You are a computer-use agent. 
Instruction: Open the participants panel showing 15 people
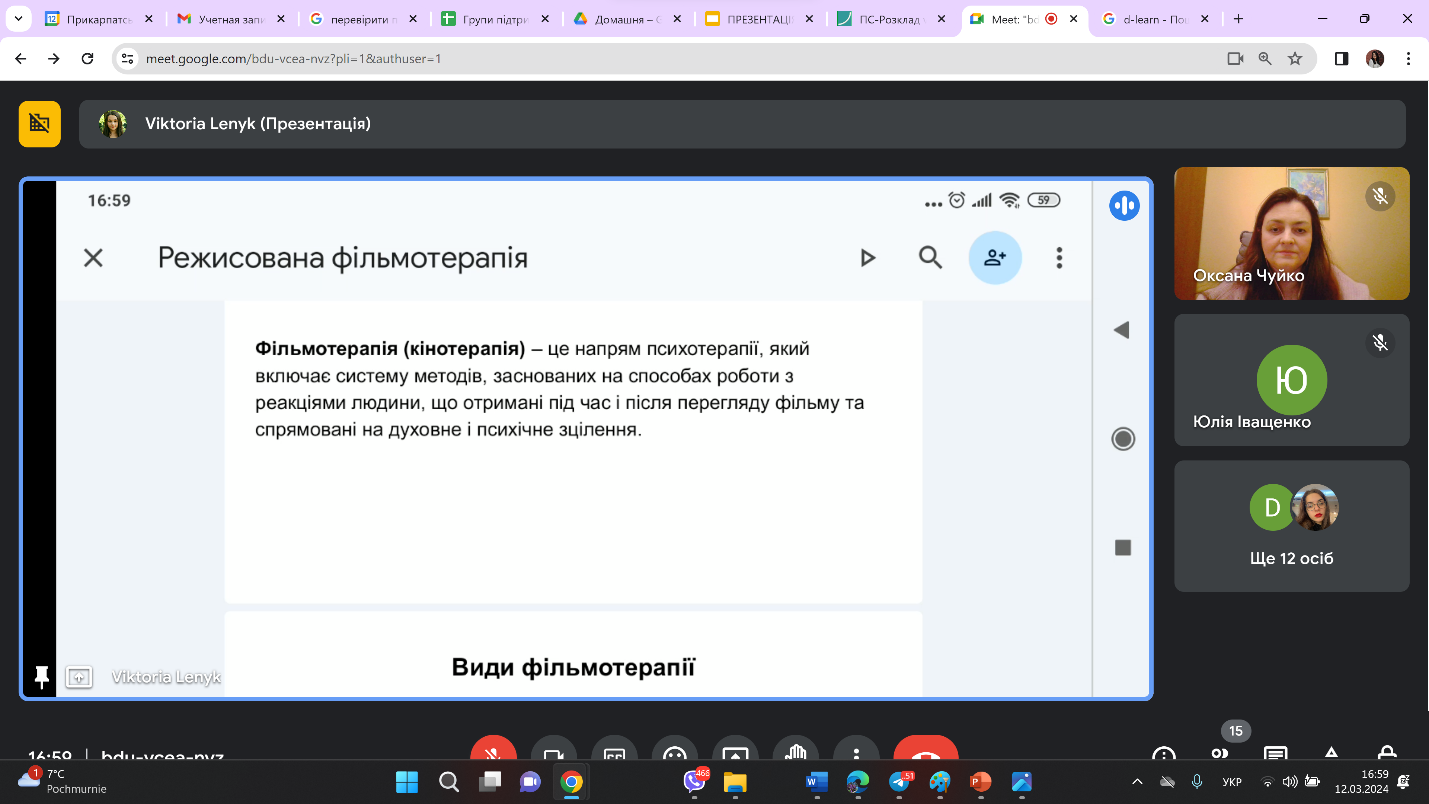pos(1220,753)
